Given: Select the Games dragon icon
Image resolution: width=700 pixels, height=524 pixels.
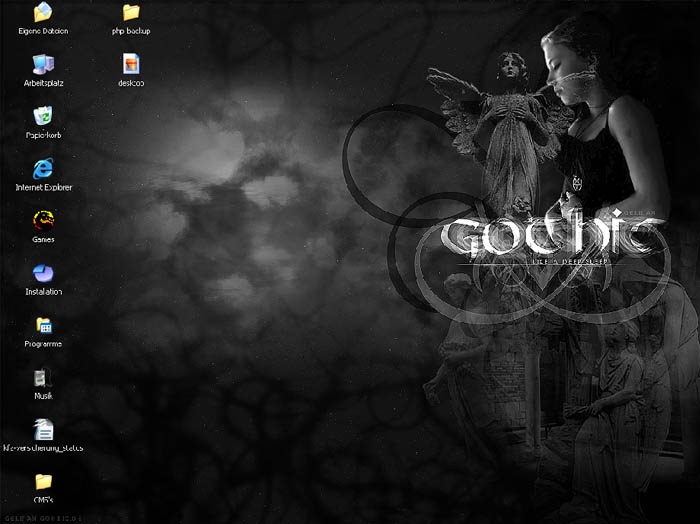Looking at the screenshot, I should tap(43, 220).
